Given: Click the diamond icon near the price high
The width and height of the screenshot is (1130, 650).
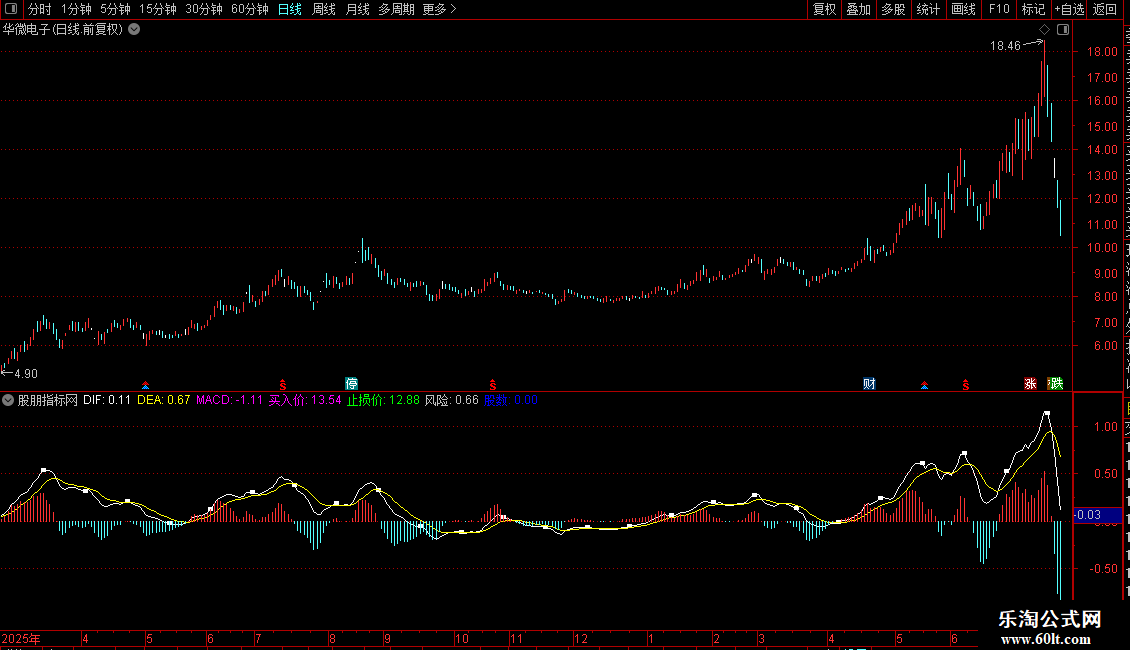Looking at the screenshot, I should coord(1044,30).
